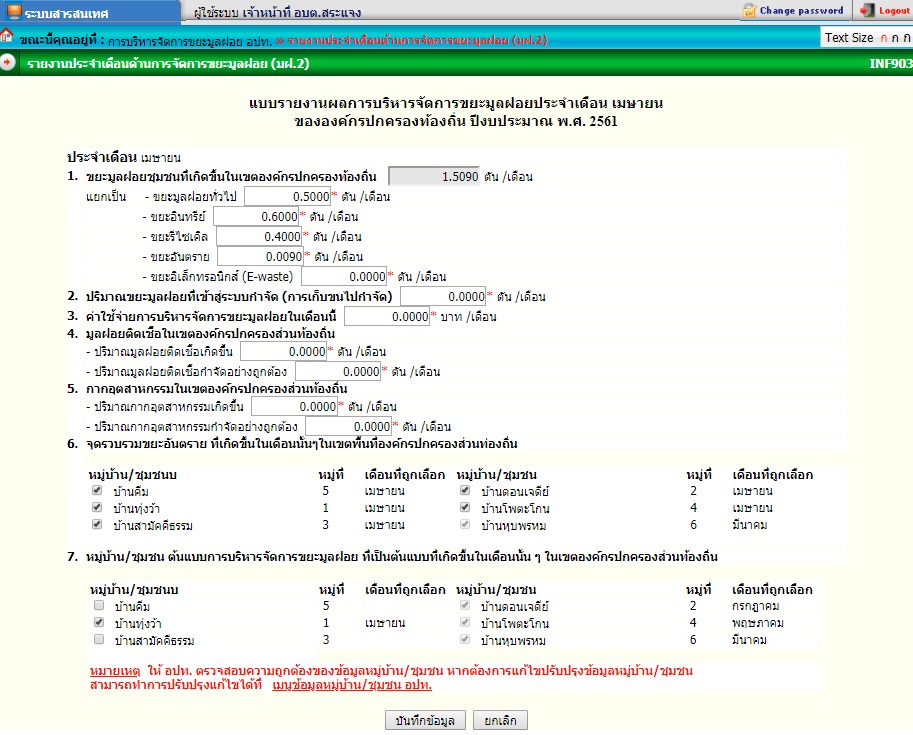Click the month text พฤษภาคม in section 7
Image resolution: width=913 pixels, height=735 pixels.
[x=758, y=623]
